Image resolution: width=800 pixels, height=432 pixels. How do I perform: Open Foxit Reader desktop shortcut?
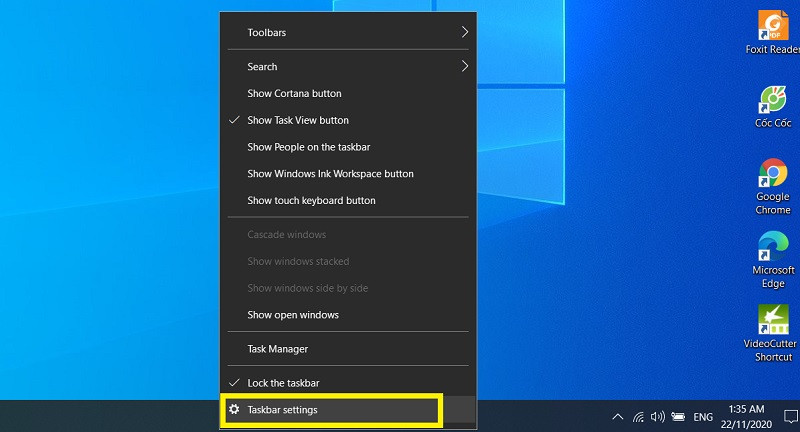(x=772, y=32)
